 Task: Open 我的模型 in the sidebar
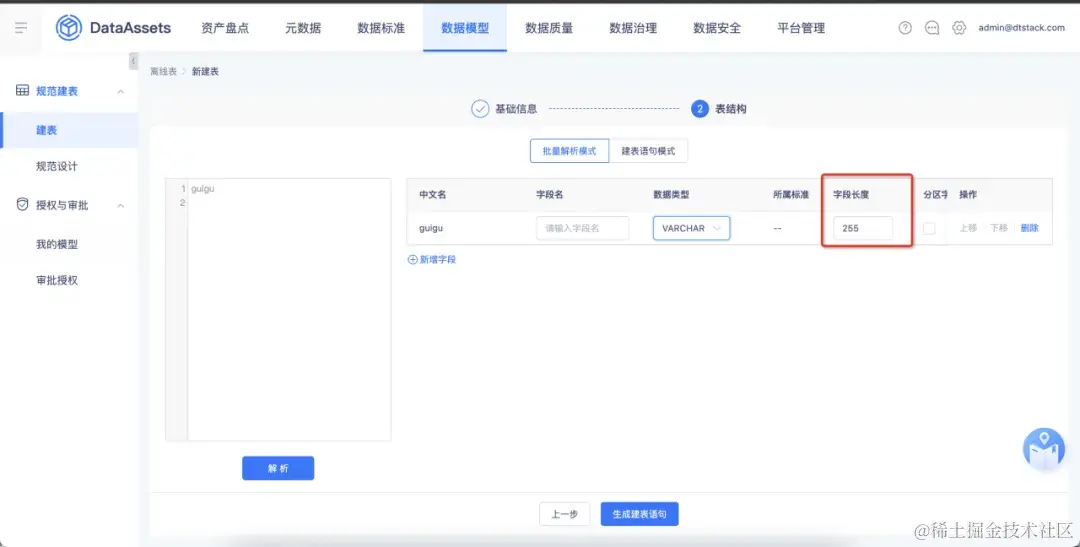pos(57,244)
